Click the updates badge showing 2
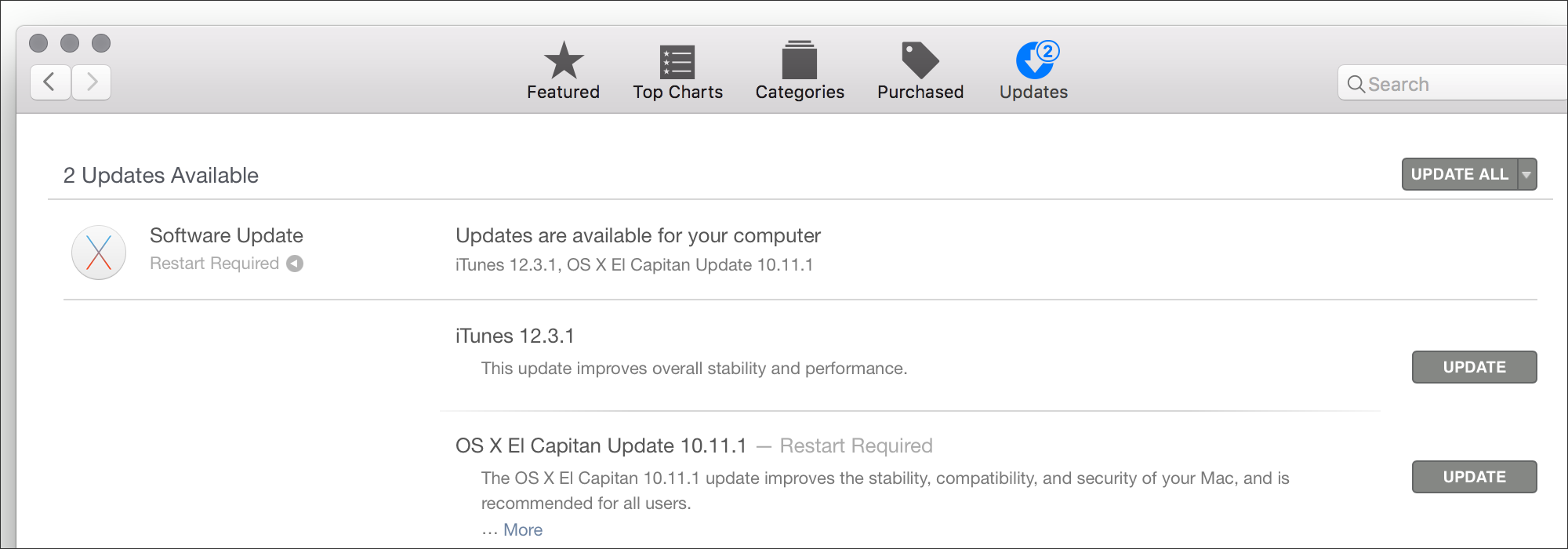Screen dimensions: 1568x549 tap(1048, 51)
